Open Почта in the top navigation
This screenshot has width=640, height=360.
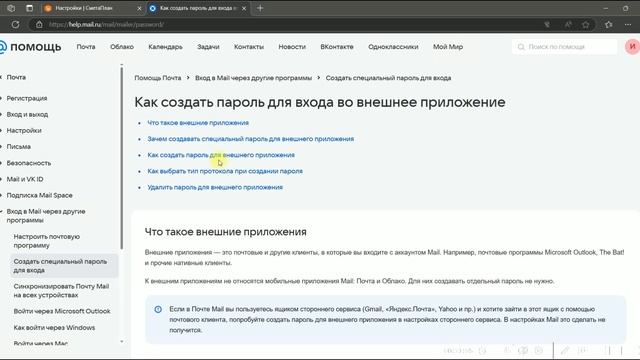86,47
